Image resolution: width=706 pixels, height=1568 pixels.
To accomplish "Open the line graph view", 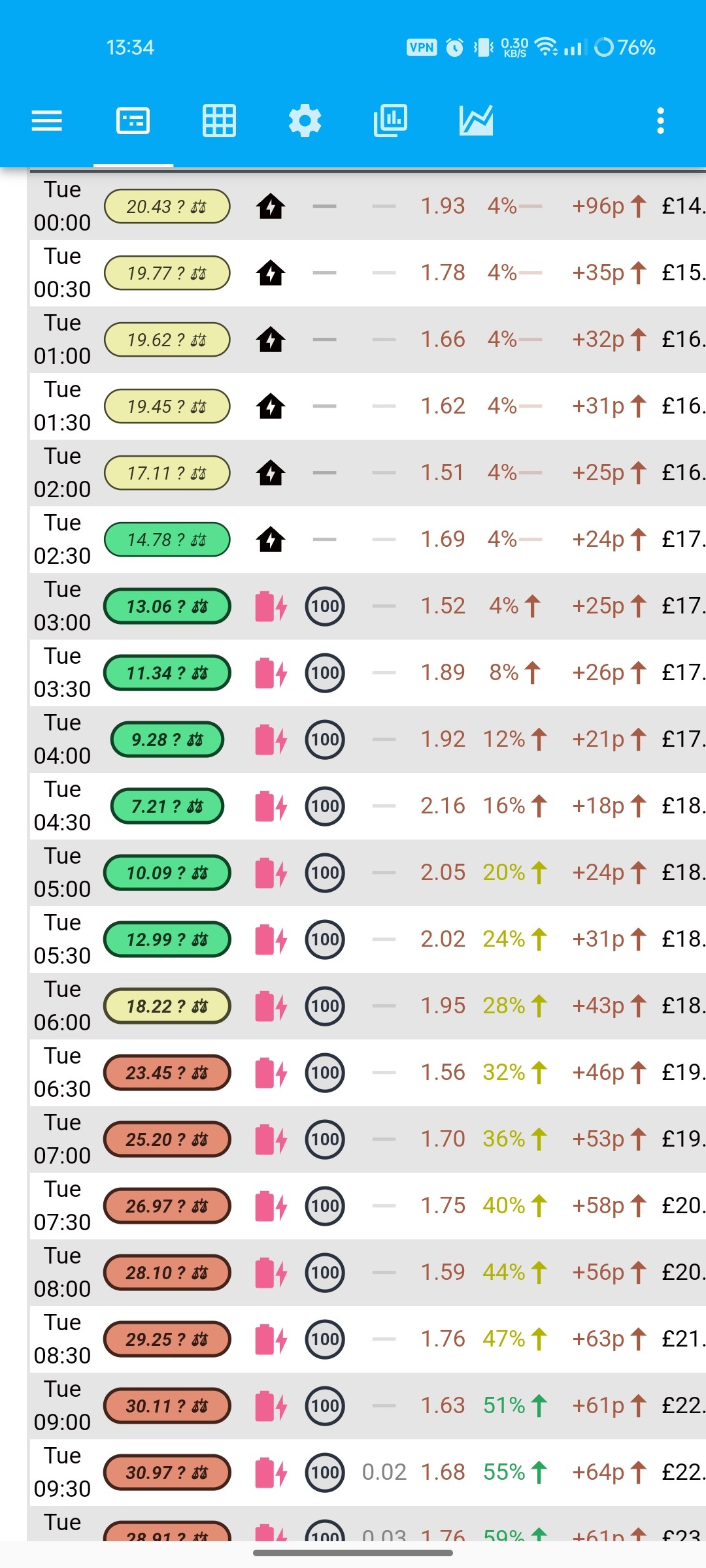I will click(x=476, y=121).
